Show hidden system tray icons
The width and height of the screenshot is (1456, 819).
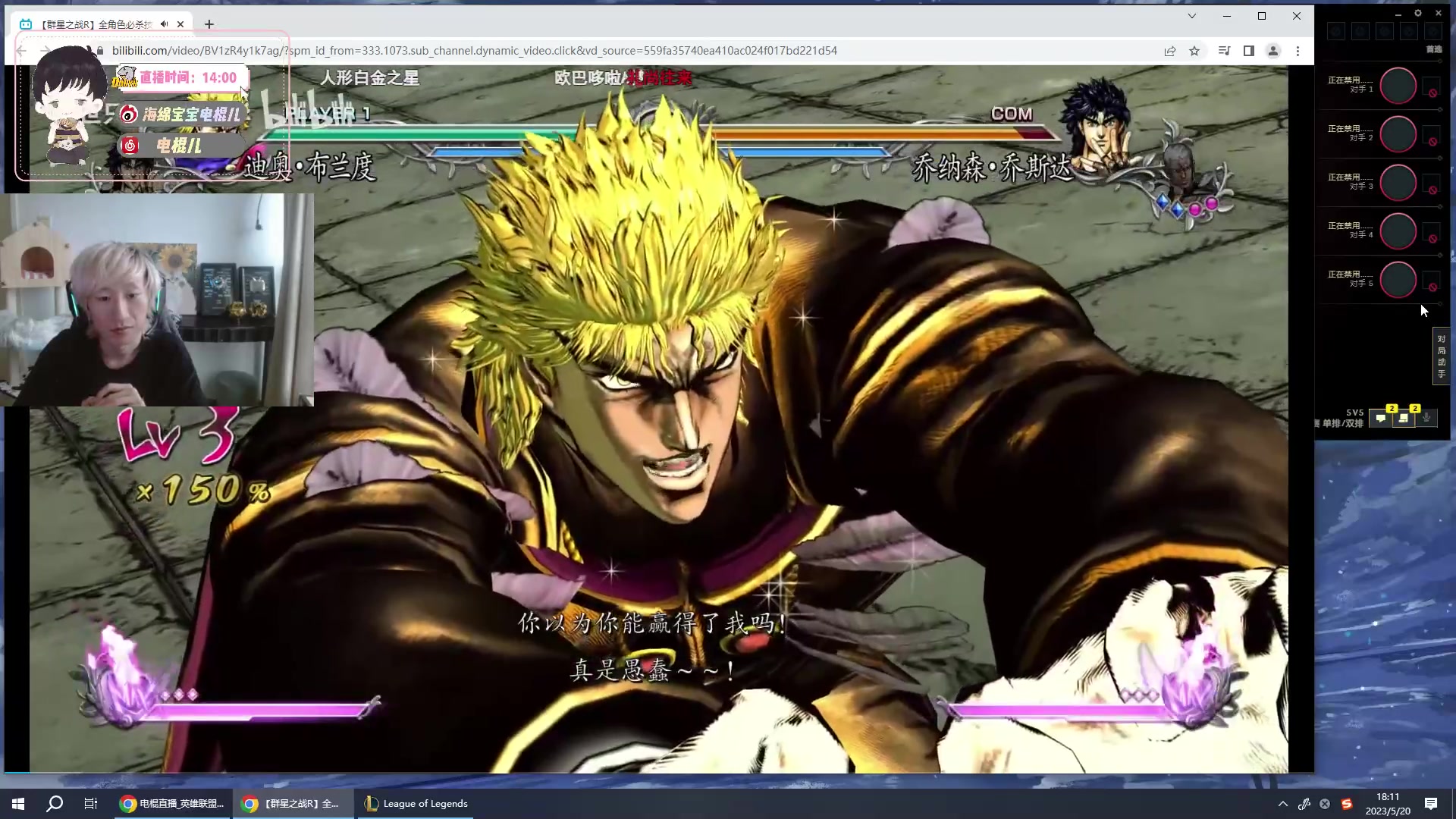point(1283,804)
